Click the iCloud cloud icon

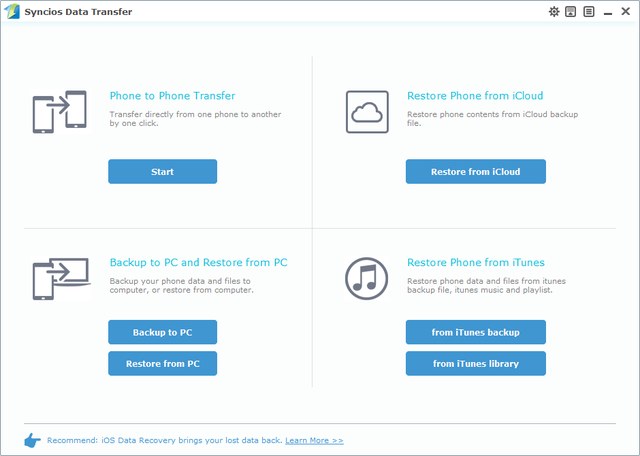[366, 111]
